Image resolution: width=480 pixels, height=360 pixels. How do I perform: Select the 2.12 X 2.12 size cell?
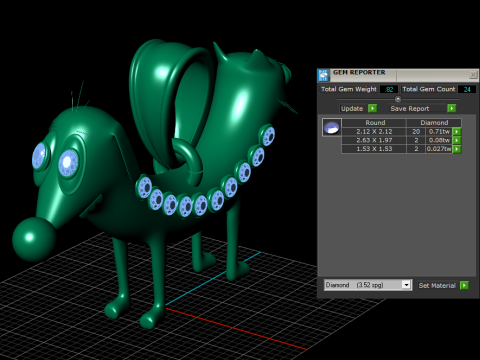(374, 132)
